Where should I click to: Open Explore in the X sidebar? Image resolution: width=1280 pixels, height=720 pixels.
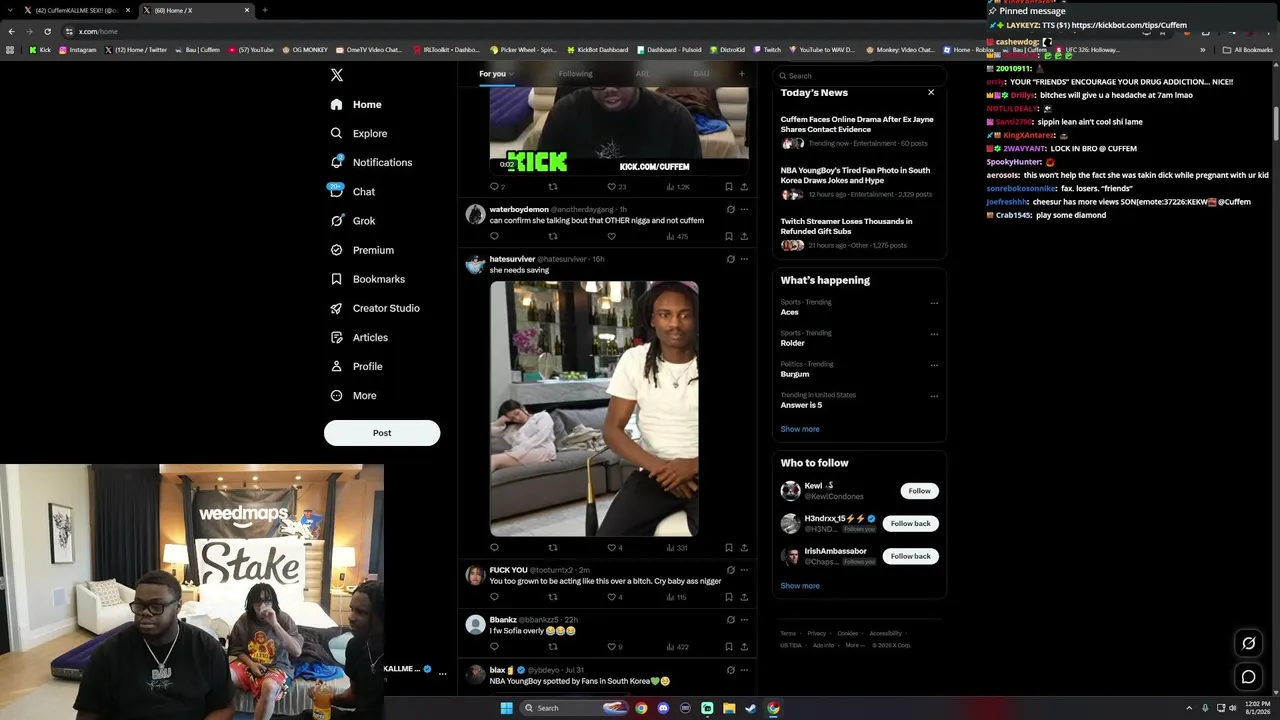tap(358, 133)
